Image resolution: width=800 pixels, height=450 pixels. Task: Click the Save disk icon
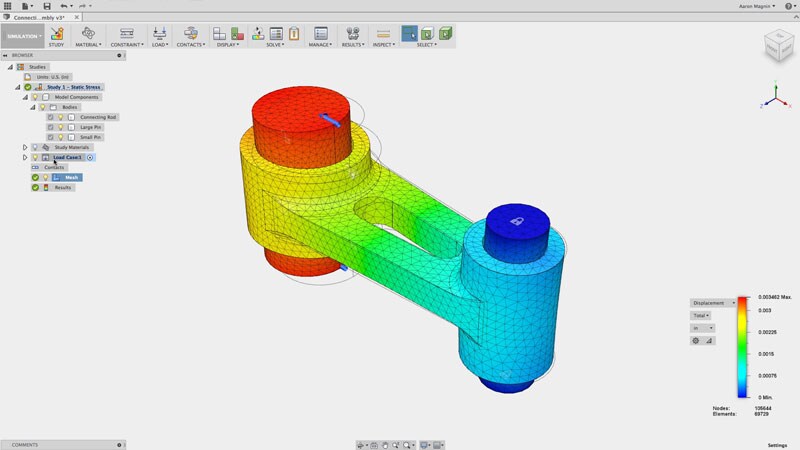(x=47, y=6)
